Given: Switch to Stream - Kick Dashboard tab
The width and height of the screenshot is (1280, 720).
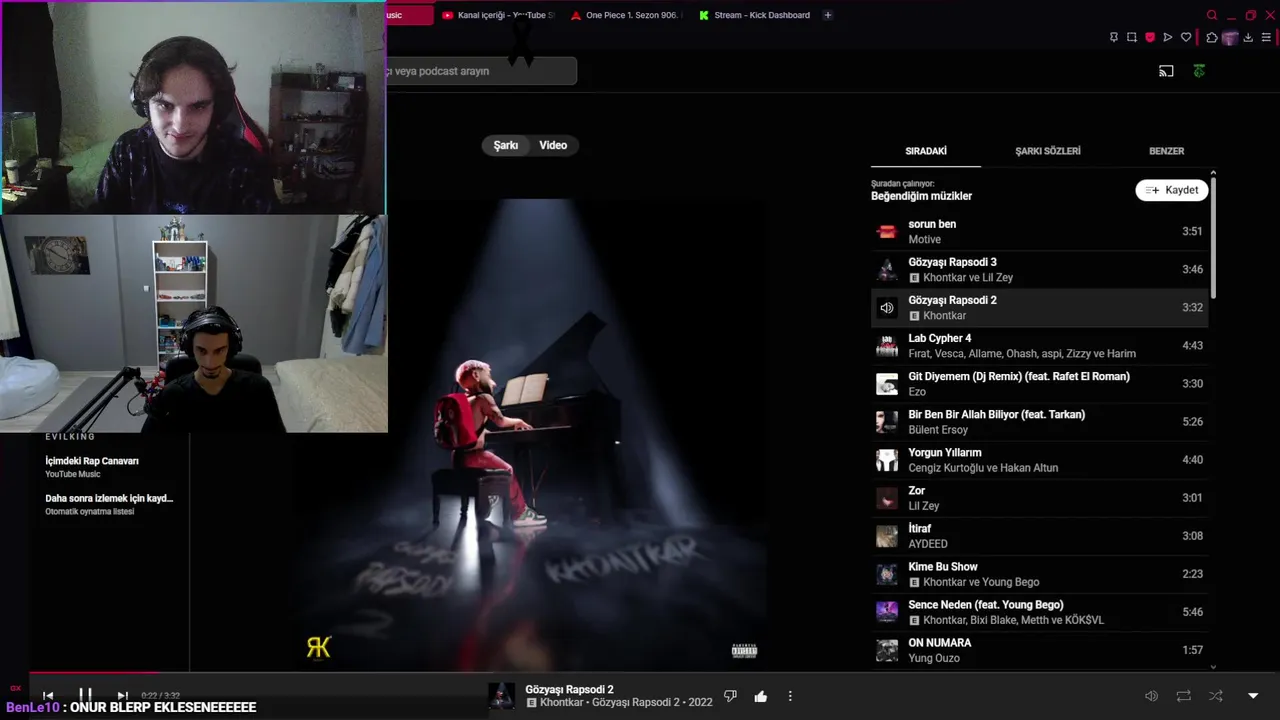Looking at the screenshot, I should pos(755,15).
